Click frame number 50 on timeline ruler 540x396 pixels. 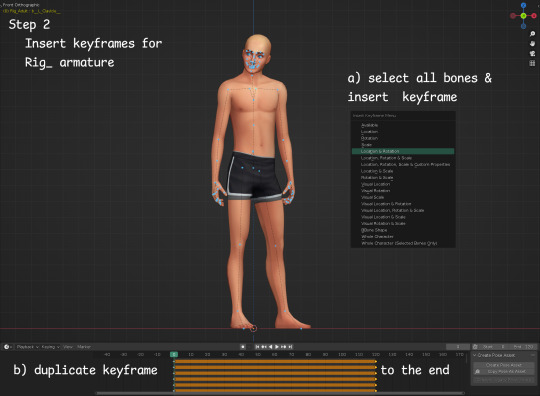258,354
